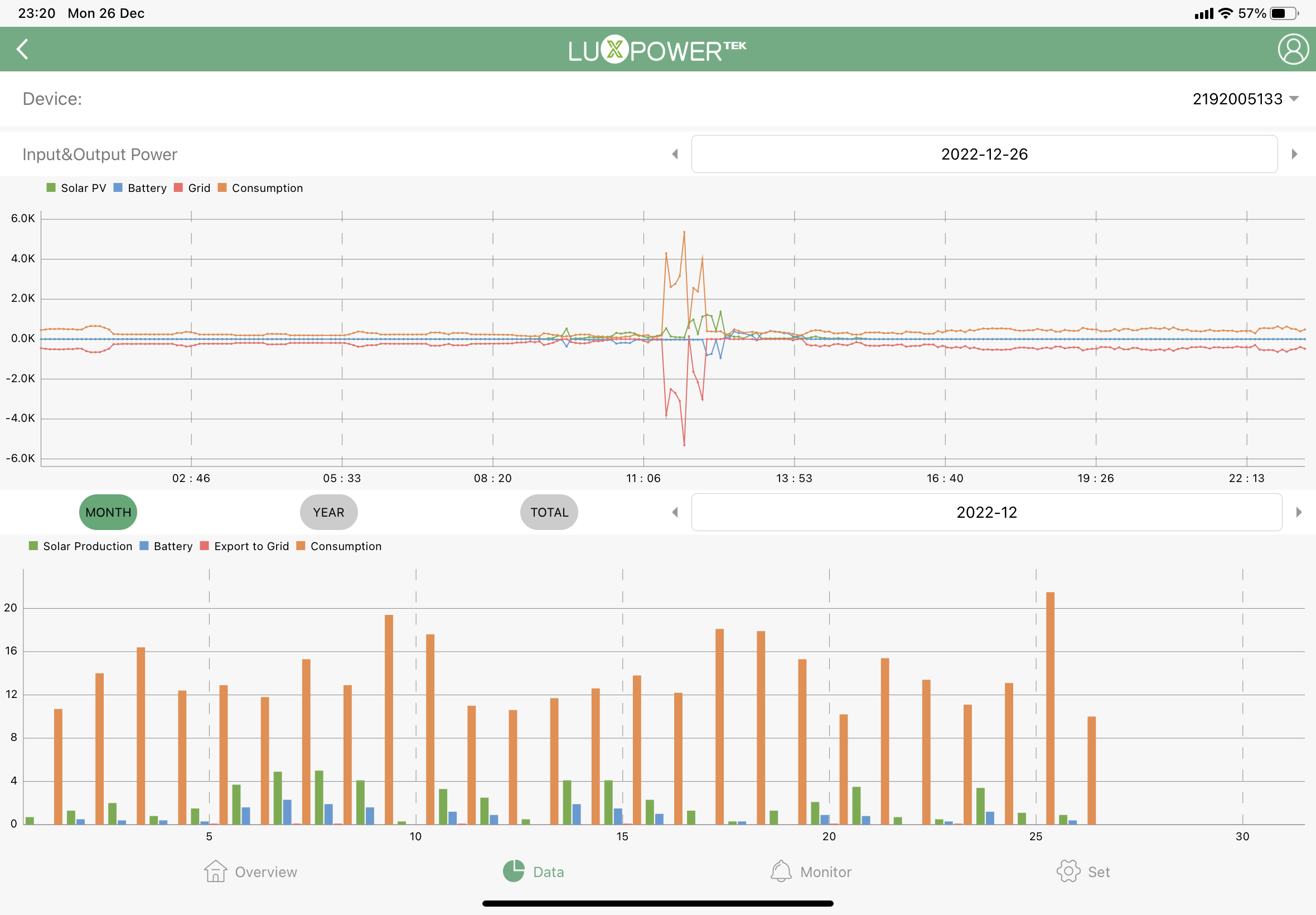This screenshot has width=1316, height=915.
Task: Toggle Battery series in power chart legend
Action: (x=140, y=188)
